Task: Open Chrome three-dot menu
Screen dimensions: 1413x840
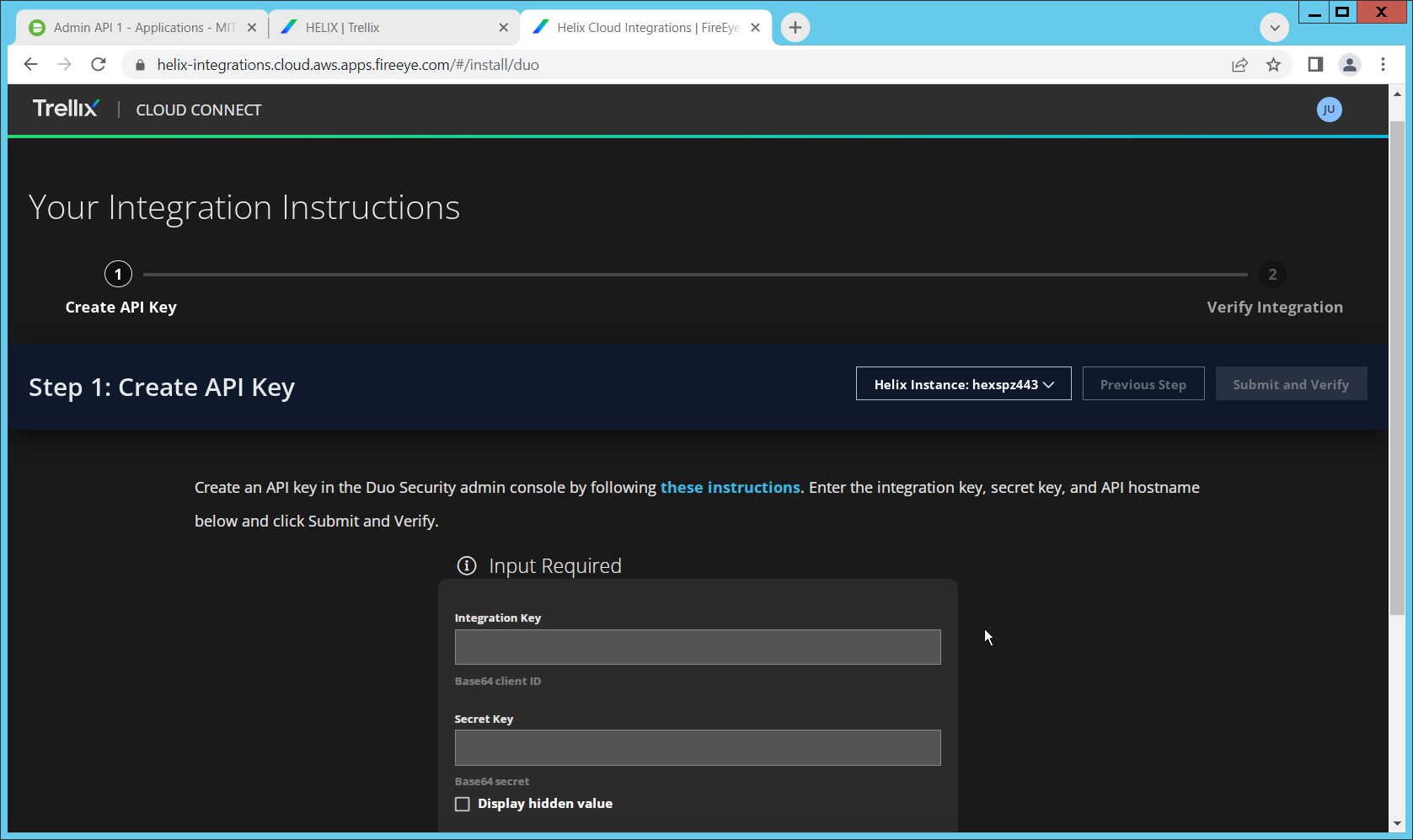Action: pyautogui.click(x=1383, y=65)
